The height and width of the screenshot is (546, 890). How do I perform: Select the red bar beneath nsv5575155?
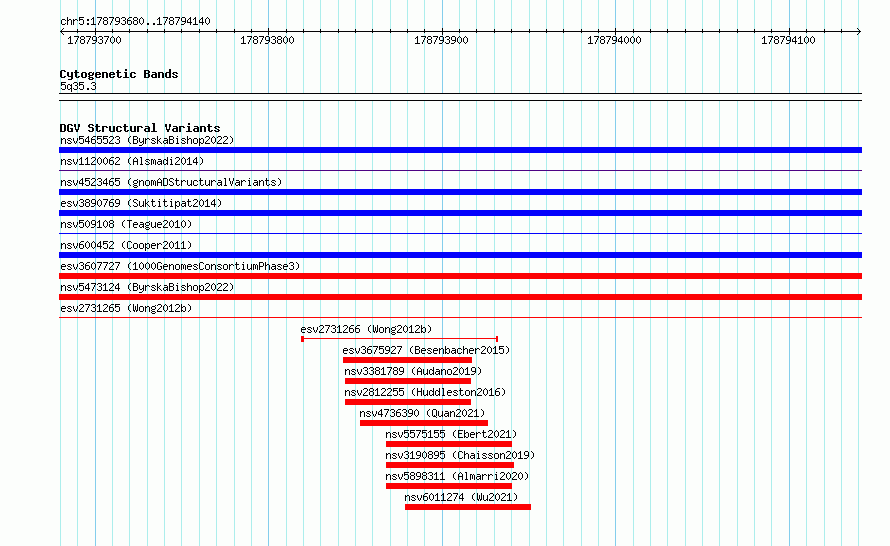(449, 444)
